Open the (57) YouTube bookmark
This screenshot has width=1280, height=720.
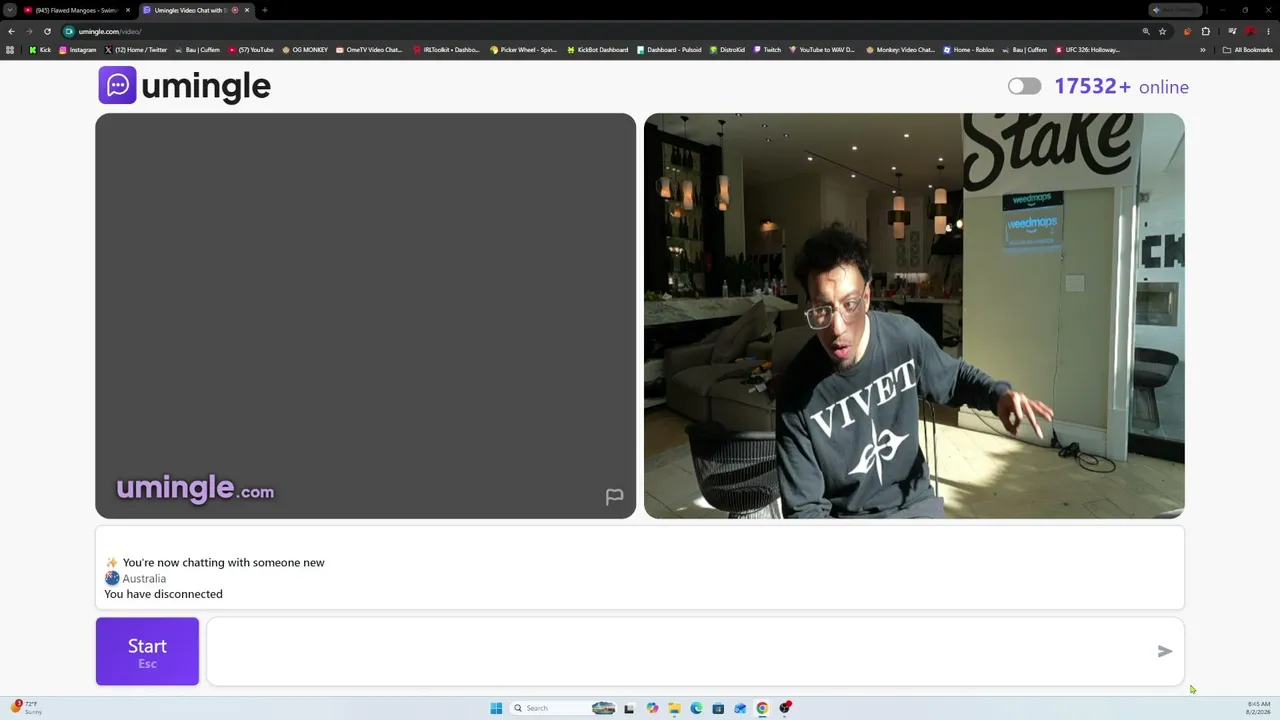pos(250,50)
